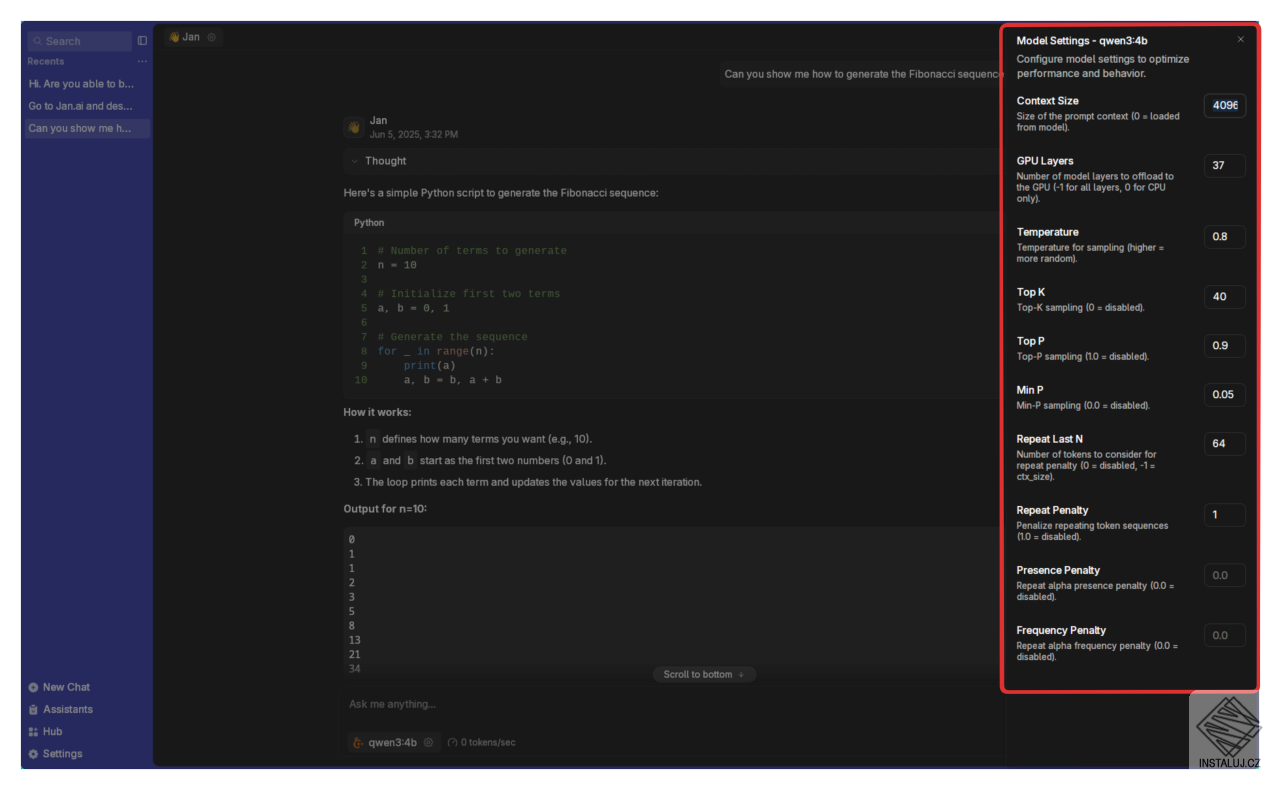Open Assistants from the sidebar

(x=60, y=709)
